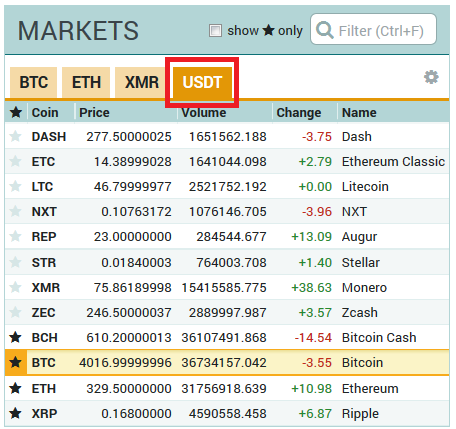456x429 pixels.
Task: Select the Ripple market name
Action: coord(360,414)
